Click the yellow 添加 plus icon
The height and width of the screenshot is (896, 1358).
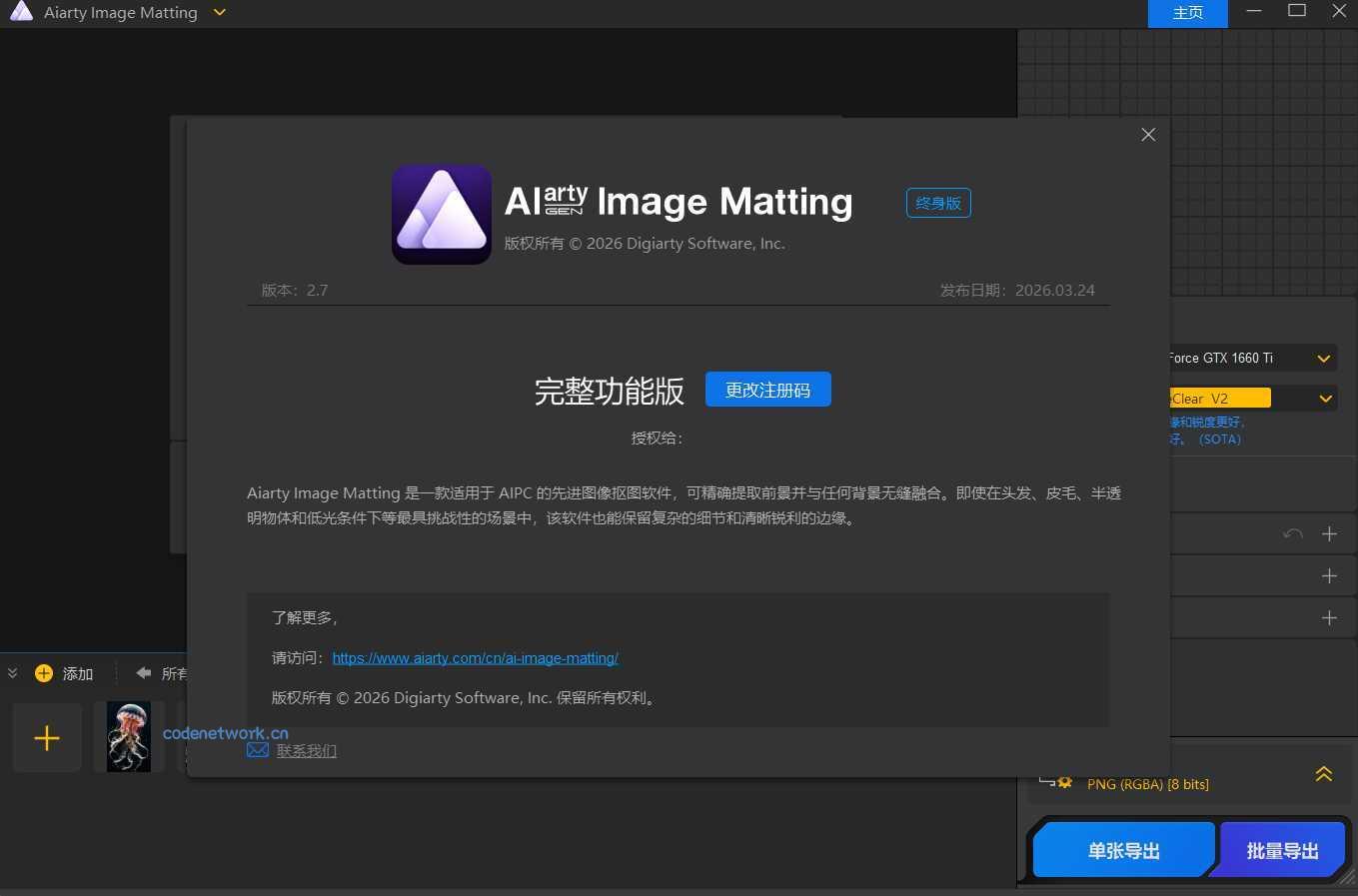click(44, 673)
